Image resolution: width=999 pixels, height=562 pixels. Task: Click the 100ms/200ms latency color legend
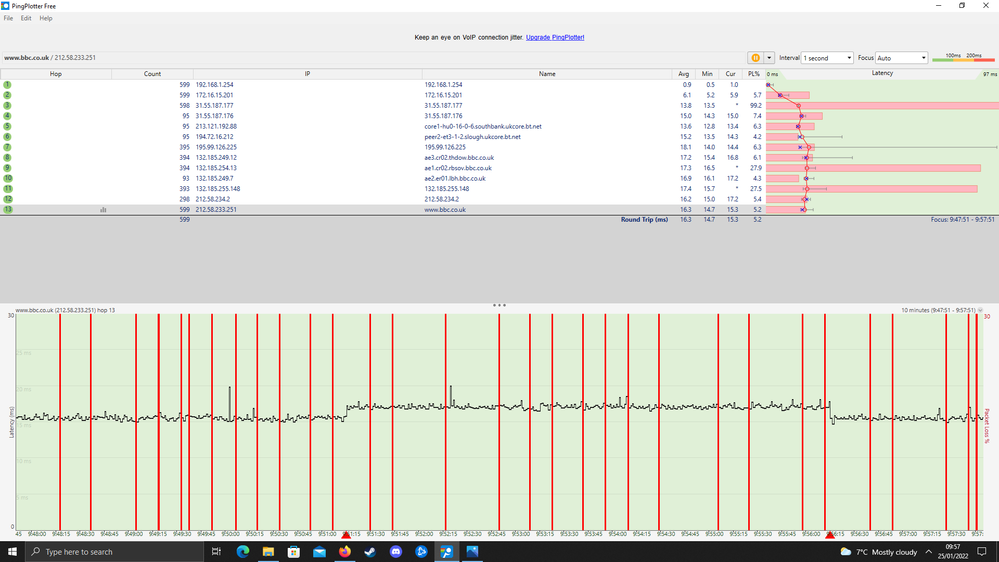pyautogui.click(x=963, y=57)
